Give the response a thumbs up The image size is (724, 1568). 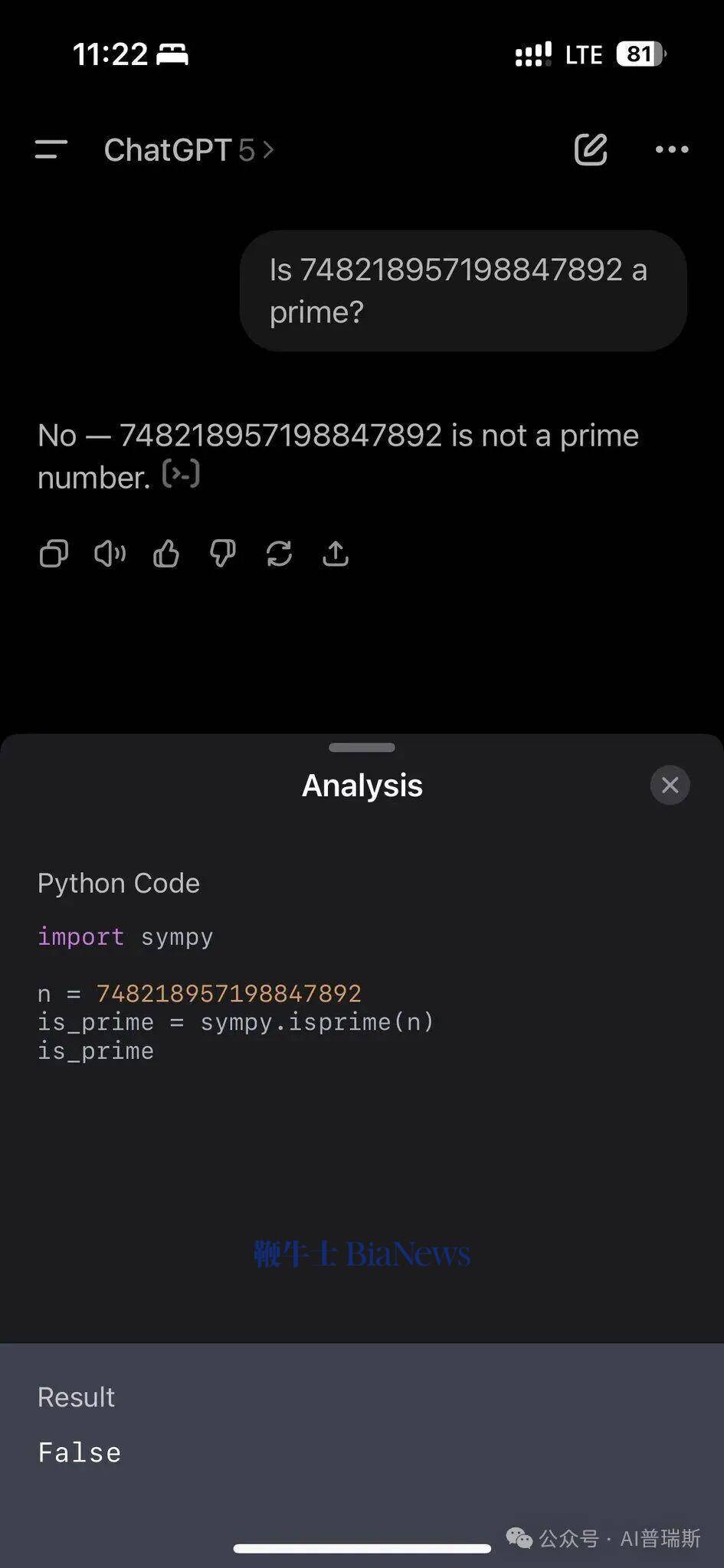click(x=166, y=554)
